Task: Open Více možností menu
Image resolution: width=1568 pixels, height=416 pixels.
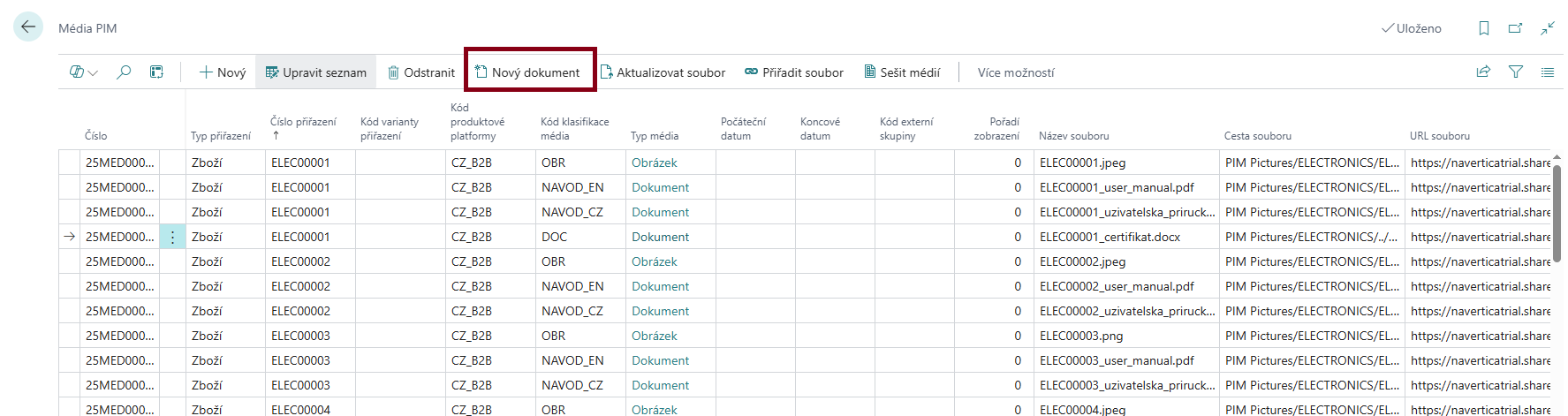Action: 1016,72
